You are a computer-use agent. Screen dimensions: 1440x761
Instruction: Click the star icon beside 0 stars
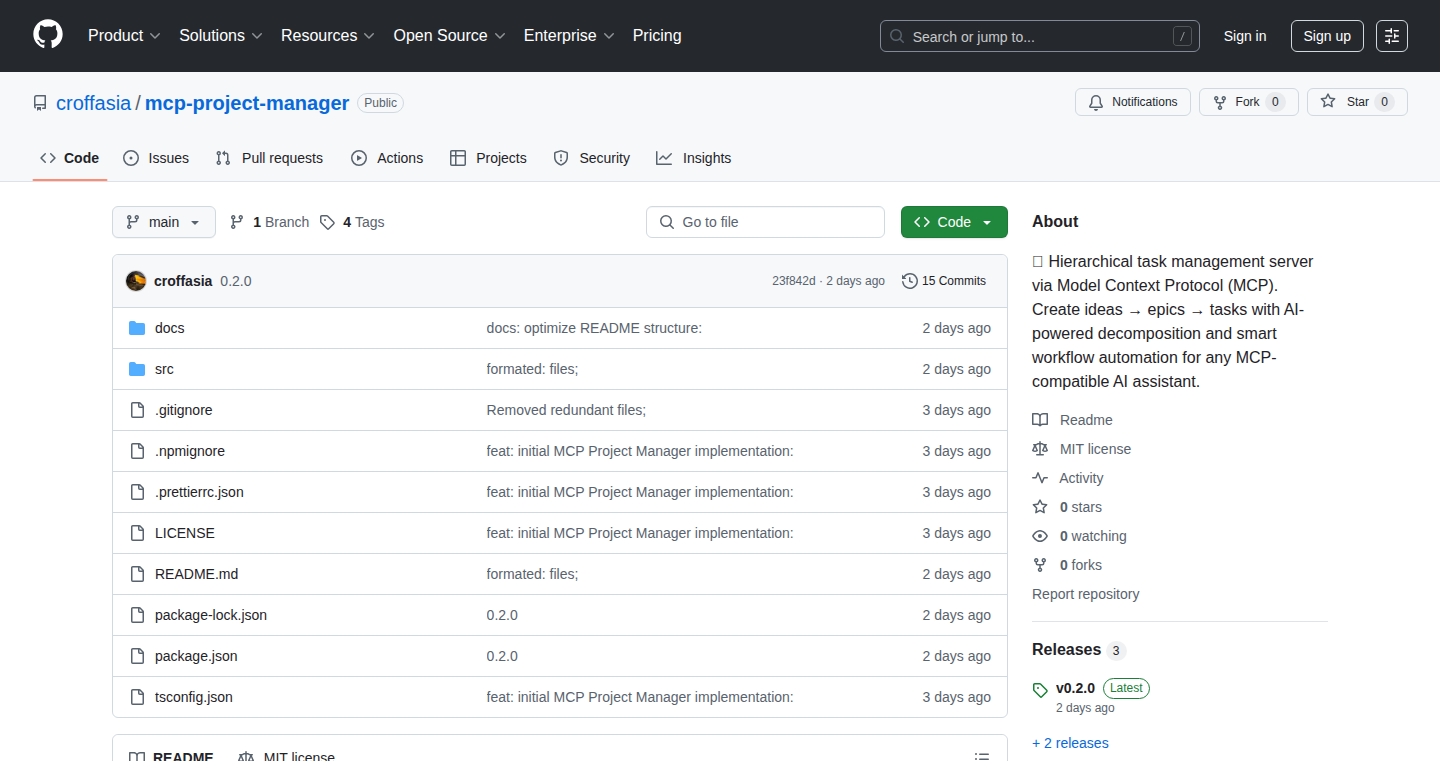click(x=1040, y=507)
